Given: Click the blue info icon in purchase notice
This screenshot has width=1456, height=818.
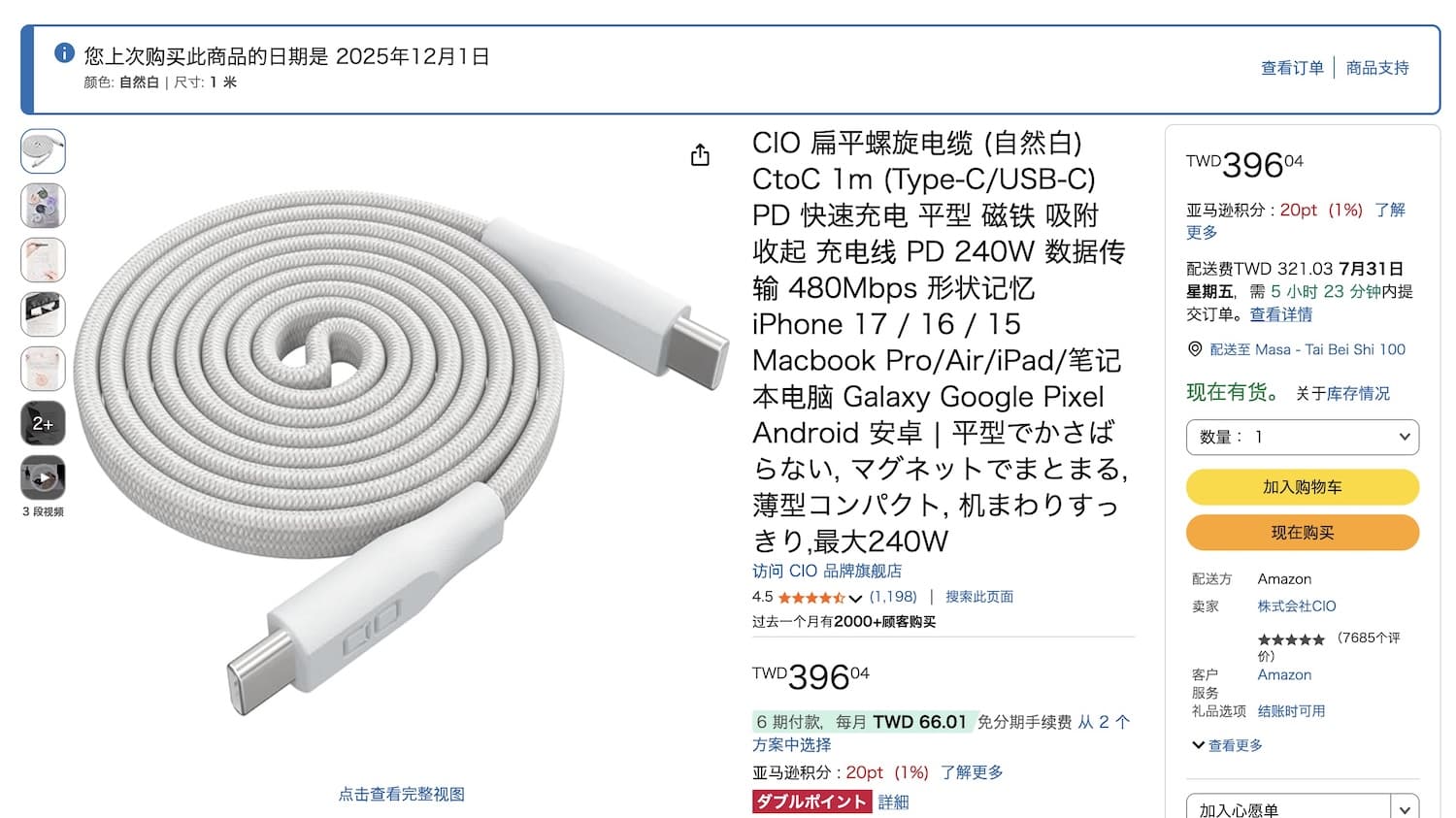Looking at the screenshot, I should click(64, 53).
